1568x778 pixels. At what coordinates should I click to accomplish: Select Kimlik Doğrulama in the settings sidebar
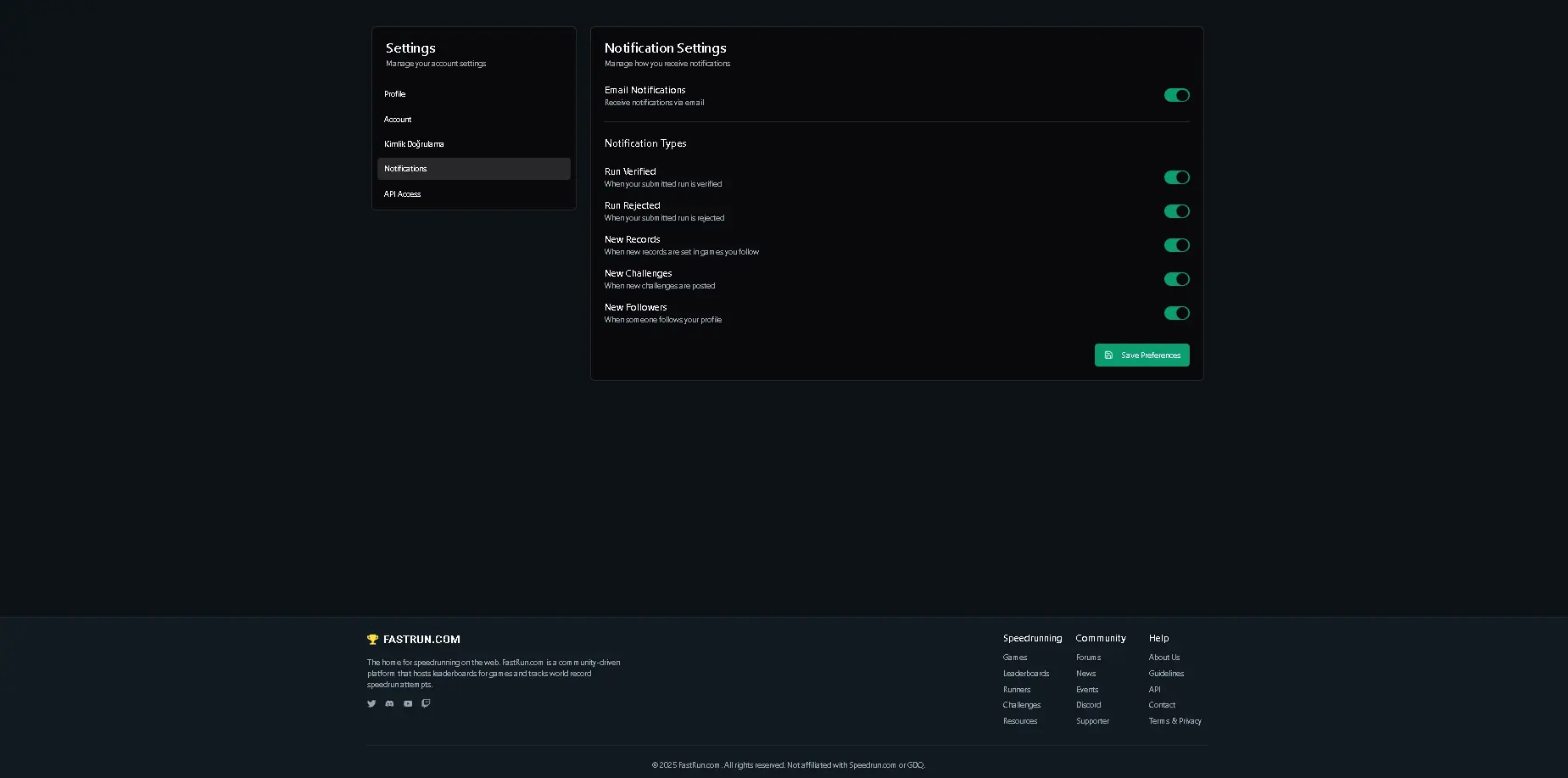tap(414, 144)
